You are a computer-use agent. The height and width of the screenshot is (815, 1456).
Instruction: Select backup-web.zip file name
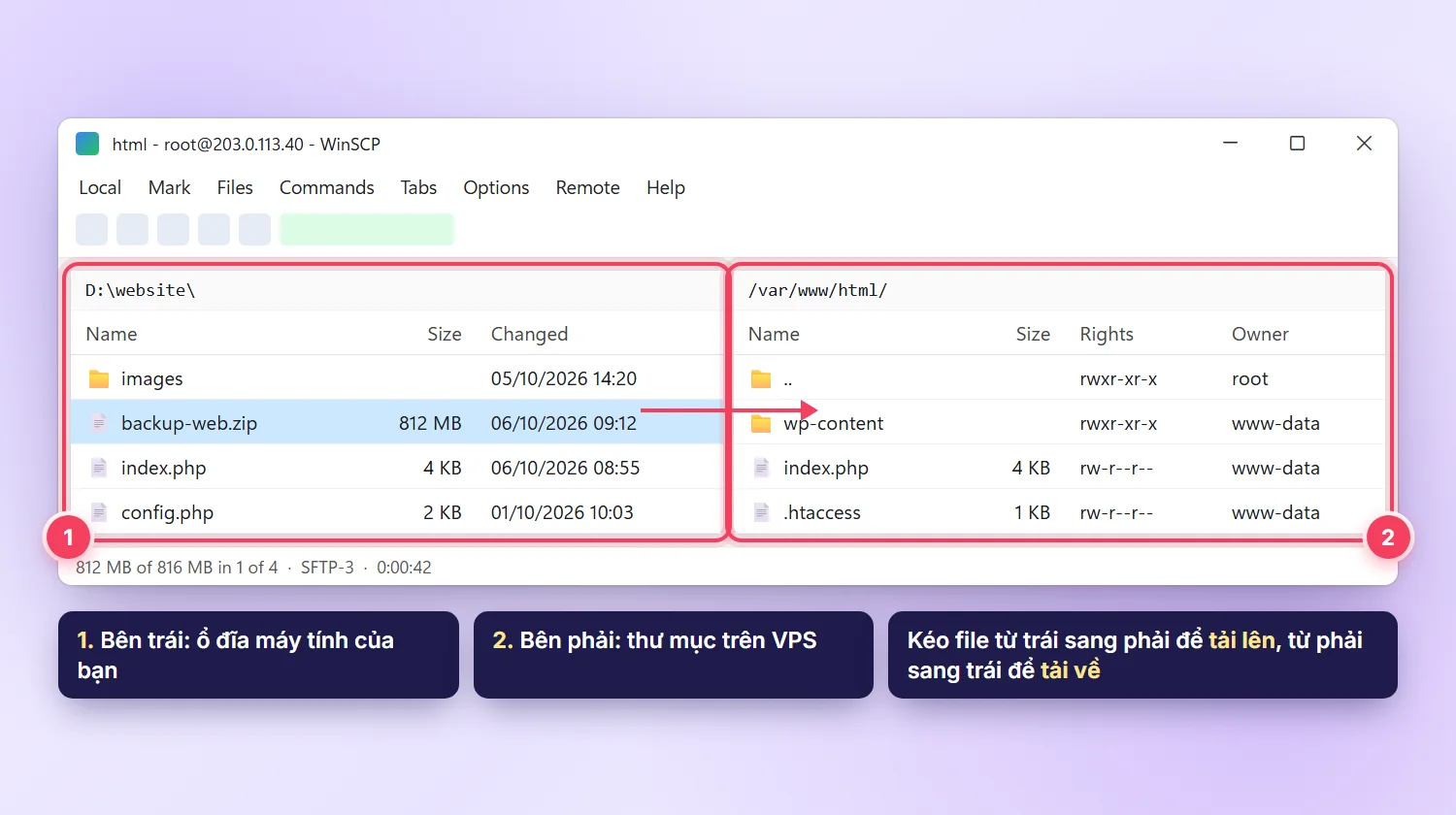pos(189,423)
